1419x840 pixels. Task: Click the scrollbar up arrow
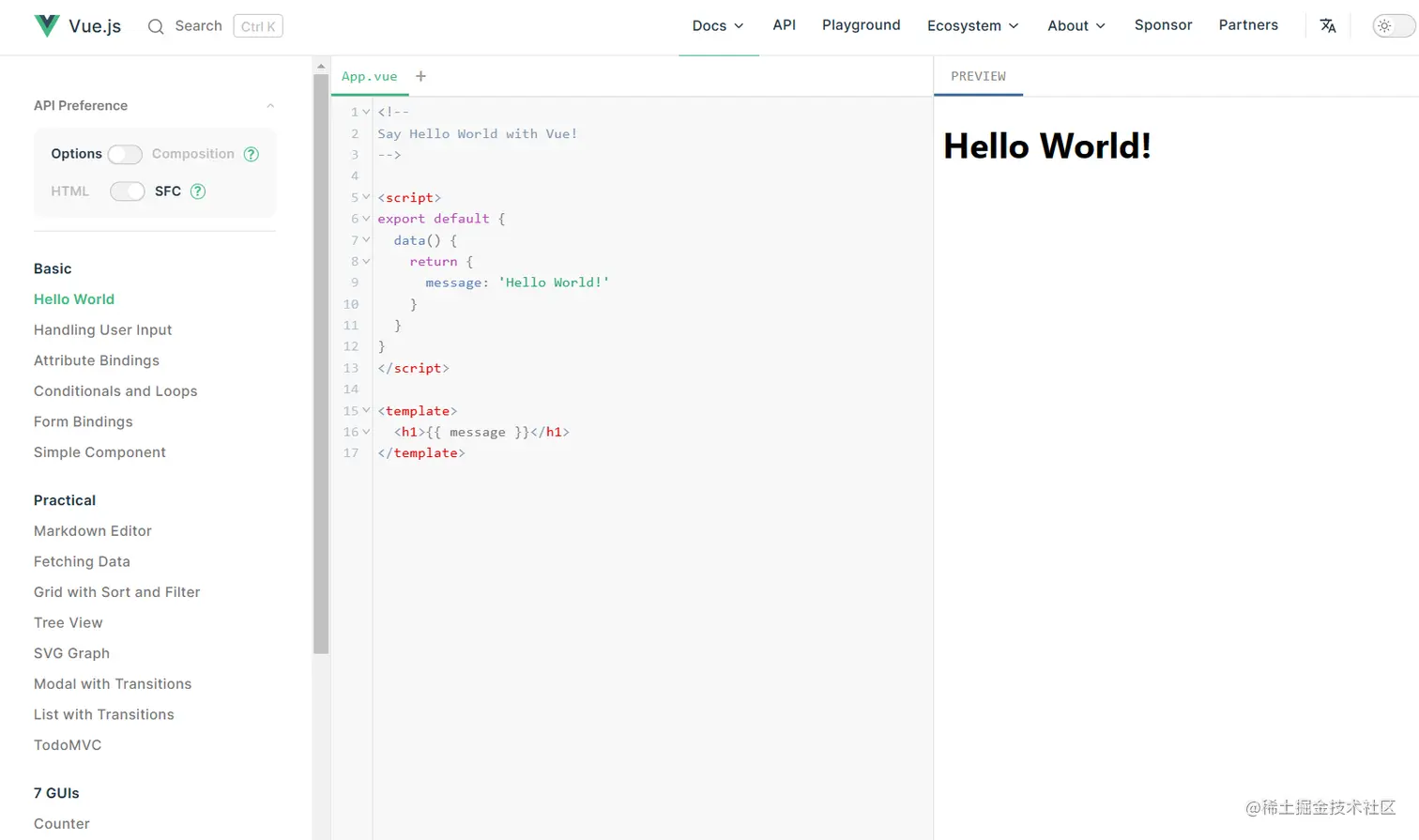321,67
